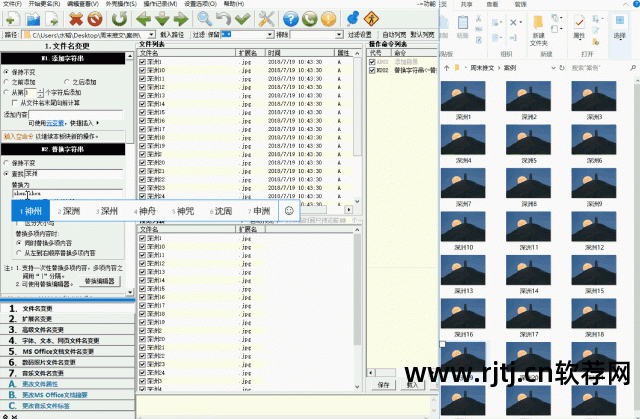Click the New folder icon in Explorer ribbon
Screen dimensions: 640x419
(x=538, y=23)
